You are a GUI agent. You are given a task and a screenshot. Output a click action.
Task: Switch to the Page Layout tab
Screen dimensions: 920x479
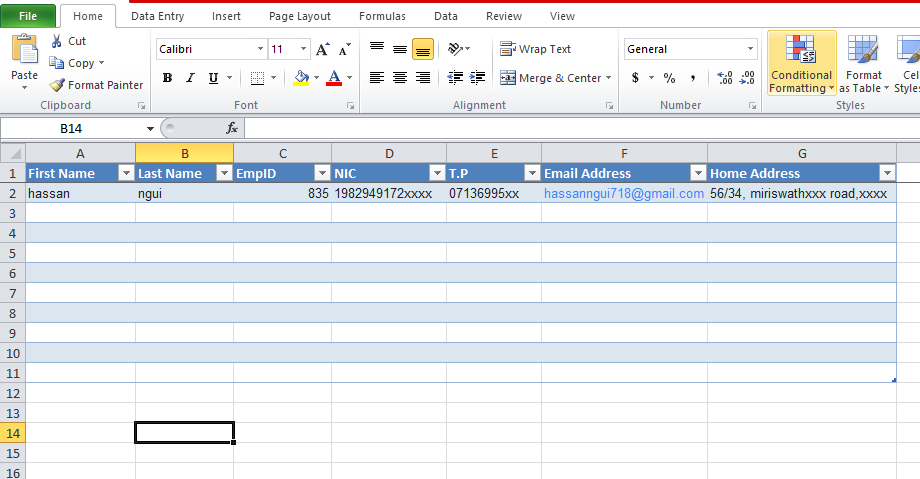(x=300, y=16)
